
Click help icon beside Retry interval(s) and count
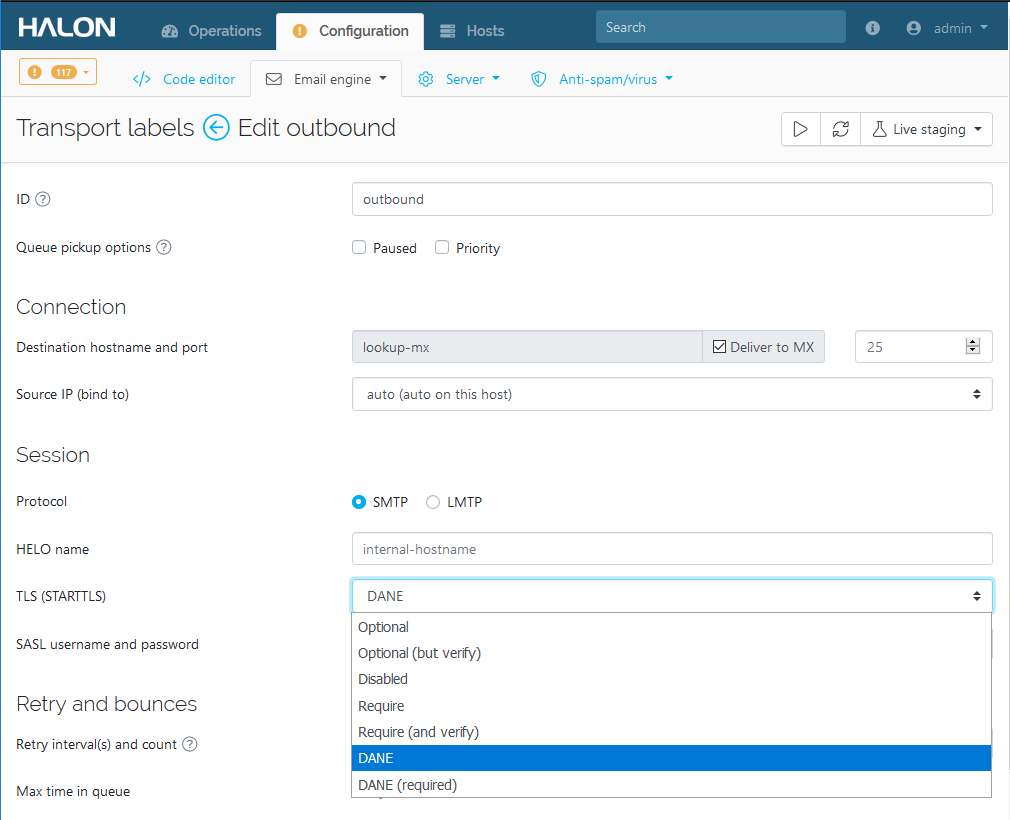tap(190, 744)
